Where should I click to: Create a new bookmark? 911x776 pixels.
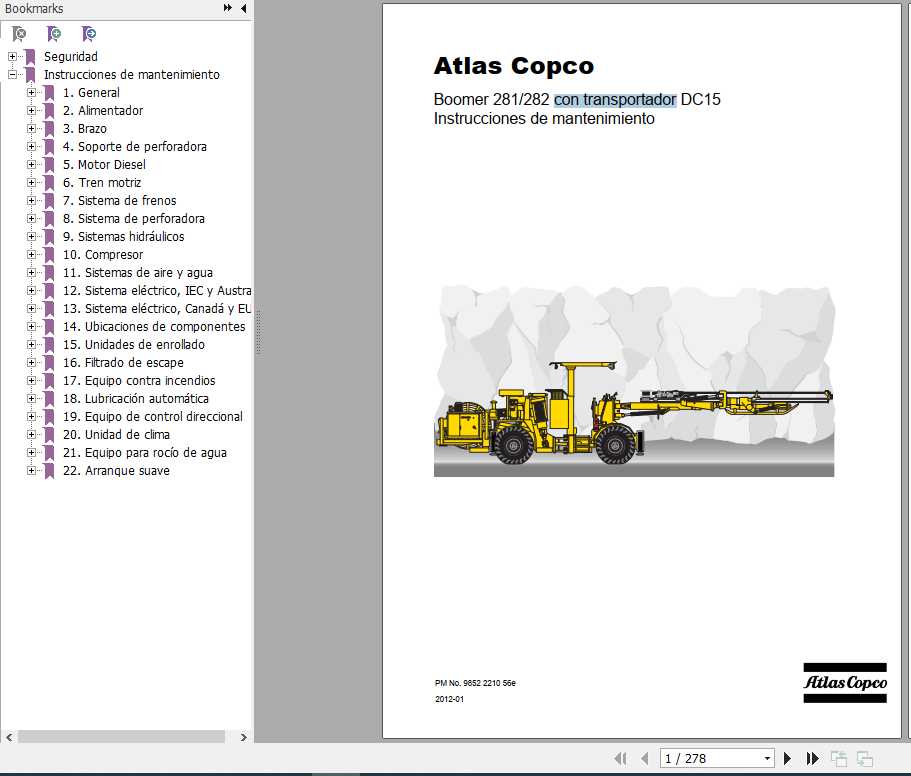tap(53, 33)
